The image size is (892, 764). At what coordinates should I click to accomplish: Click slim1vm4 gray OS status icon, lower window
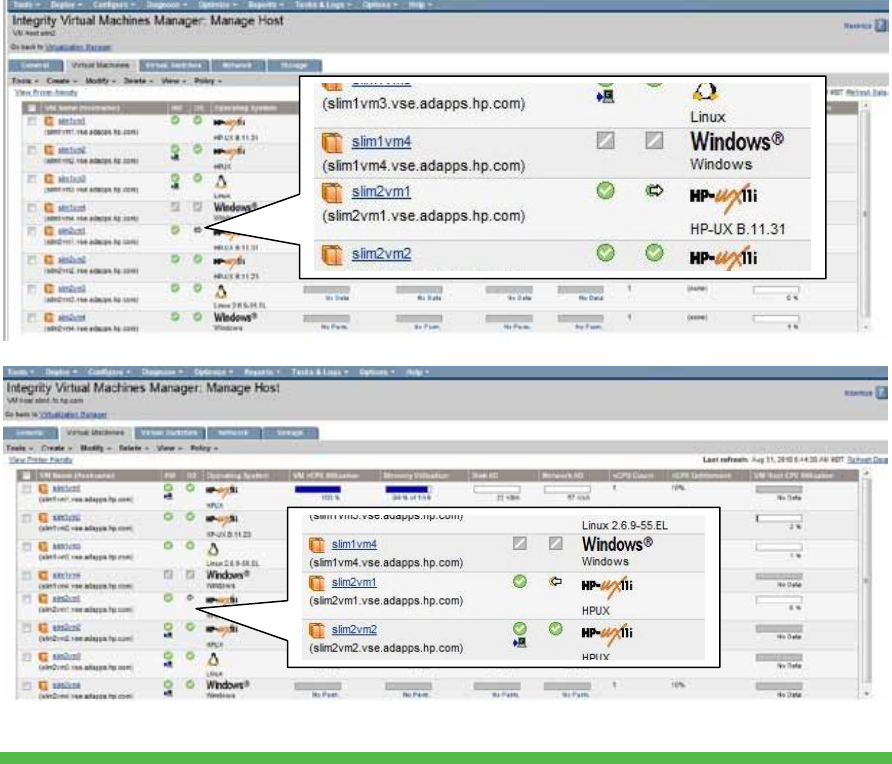190,575
